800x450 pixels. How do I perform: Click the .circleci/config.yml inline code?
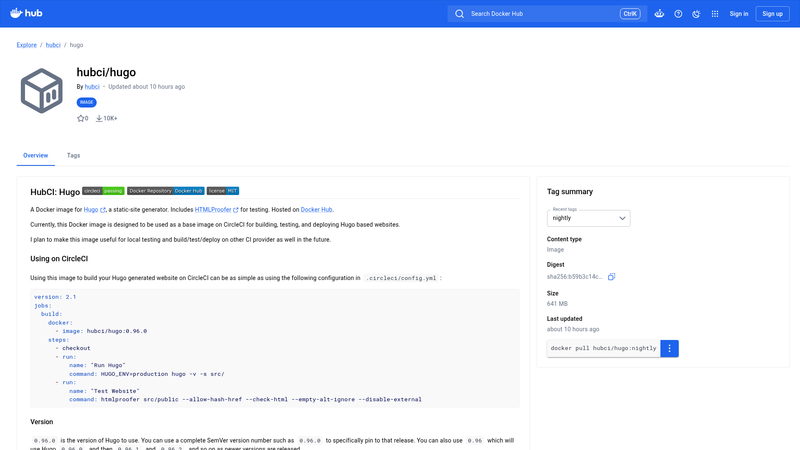point(403,278)
